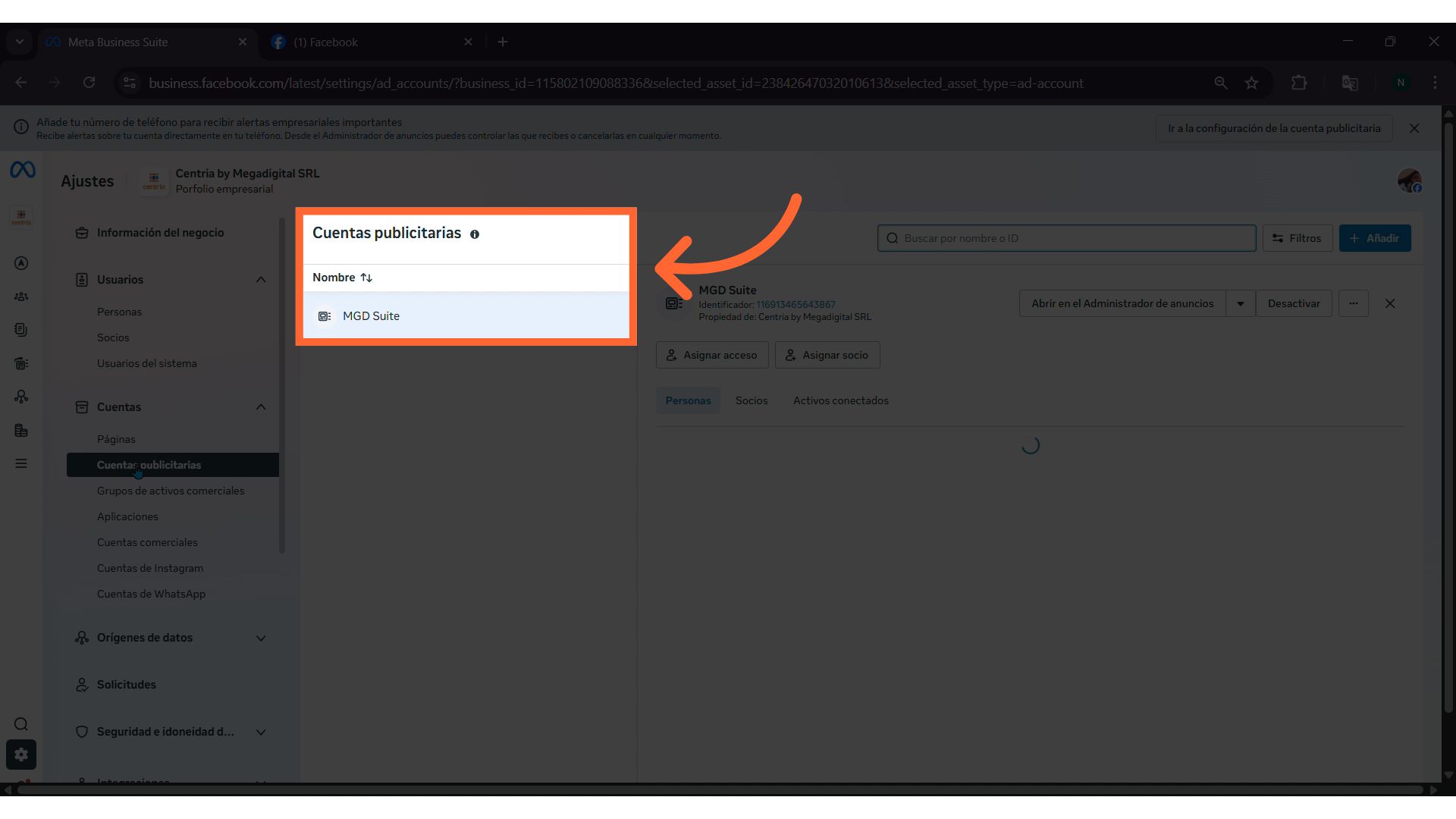Open the browser extensions puzzle icon
Image resolution: width=1456 pixels, height=819 pixels.
1299,83
